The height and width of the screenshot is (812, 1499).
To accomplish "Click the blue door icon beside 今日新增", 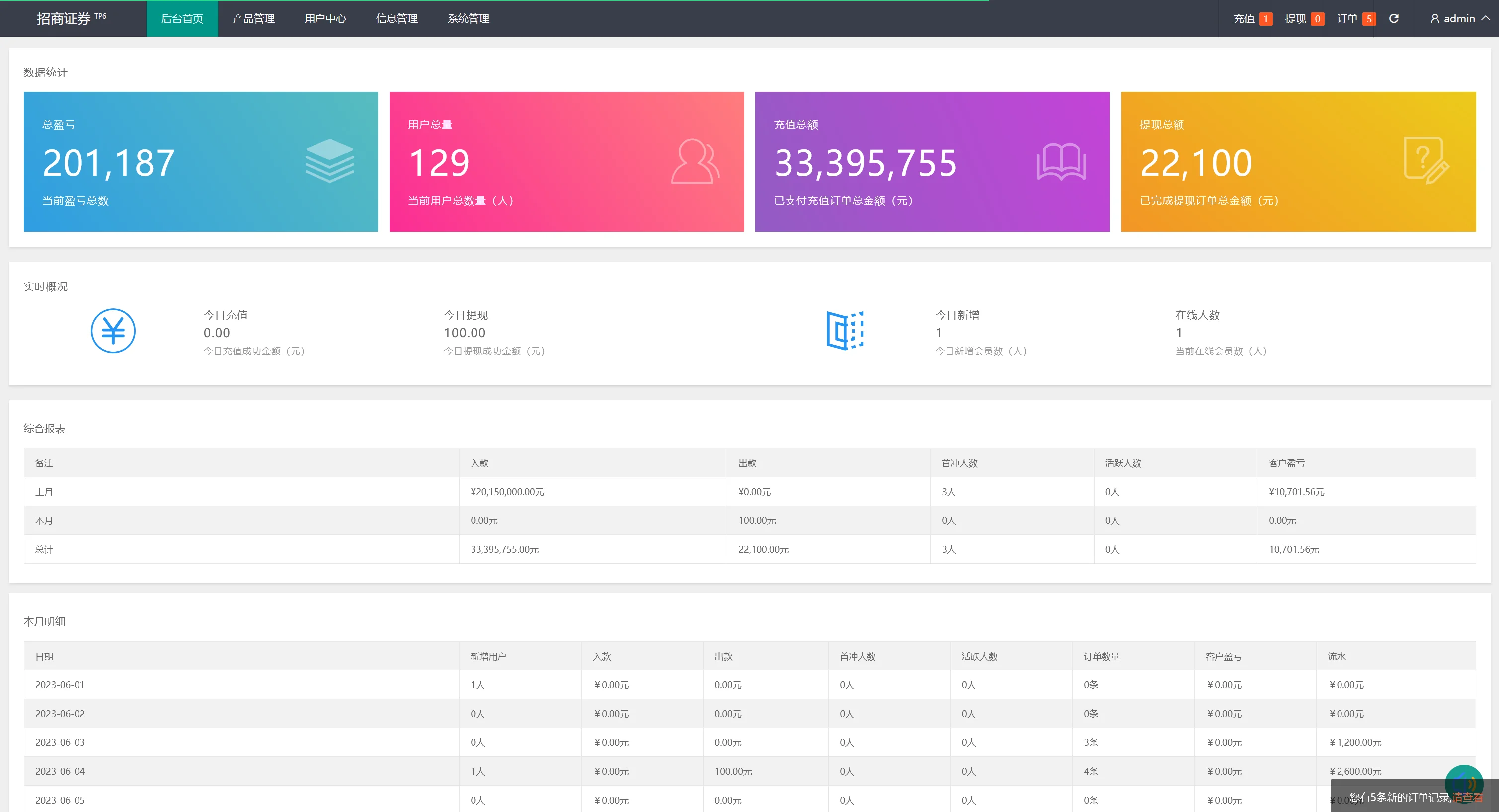I will [x=844, y=331].
